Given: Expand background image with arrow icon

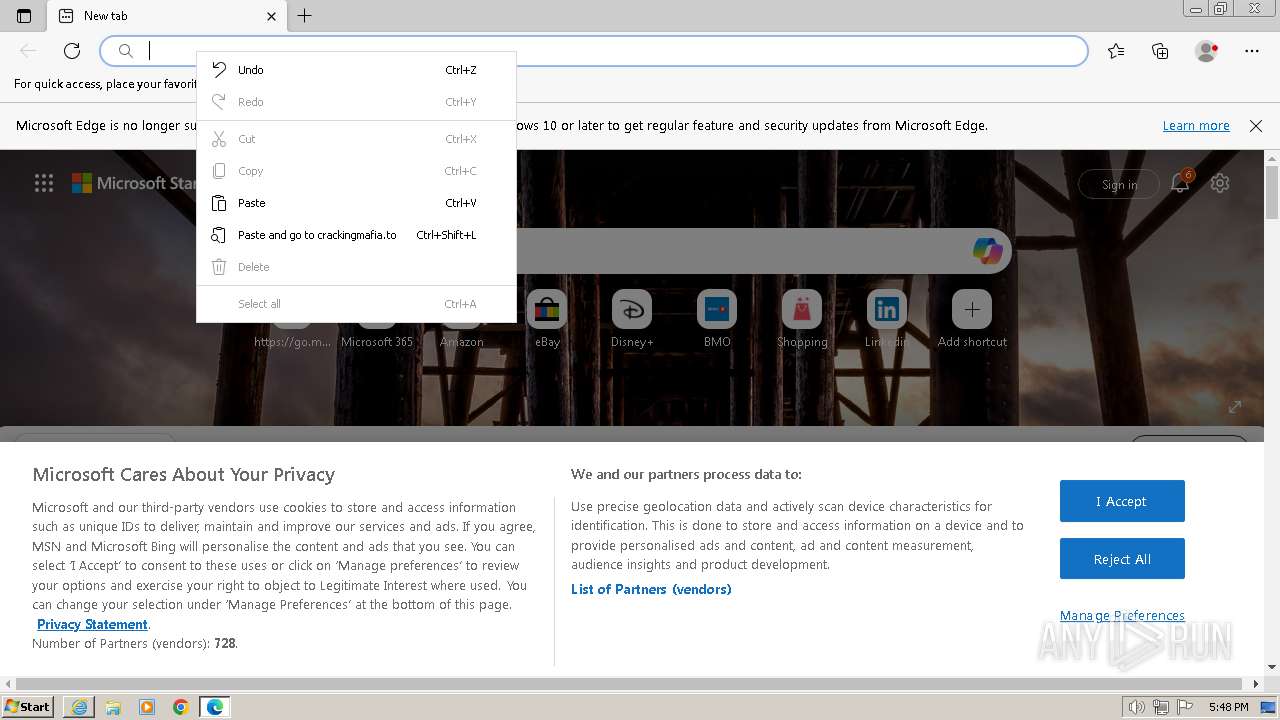Looking at the screenshot, I should pyautogui.click(x=1235, y=406).
